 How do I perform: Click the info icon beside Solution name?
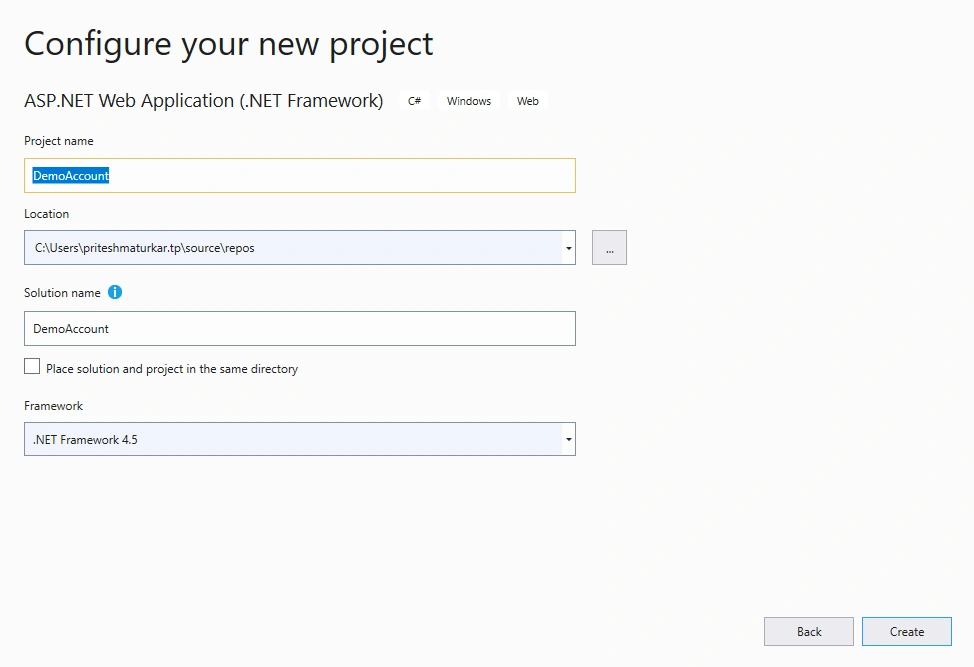click(x=115, y=292)
